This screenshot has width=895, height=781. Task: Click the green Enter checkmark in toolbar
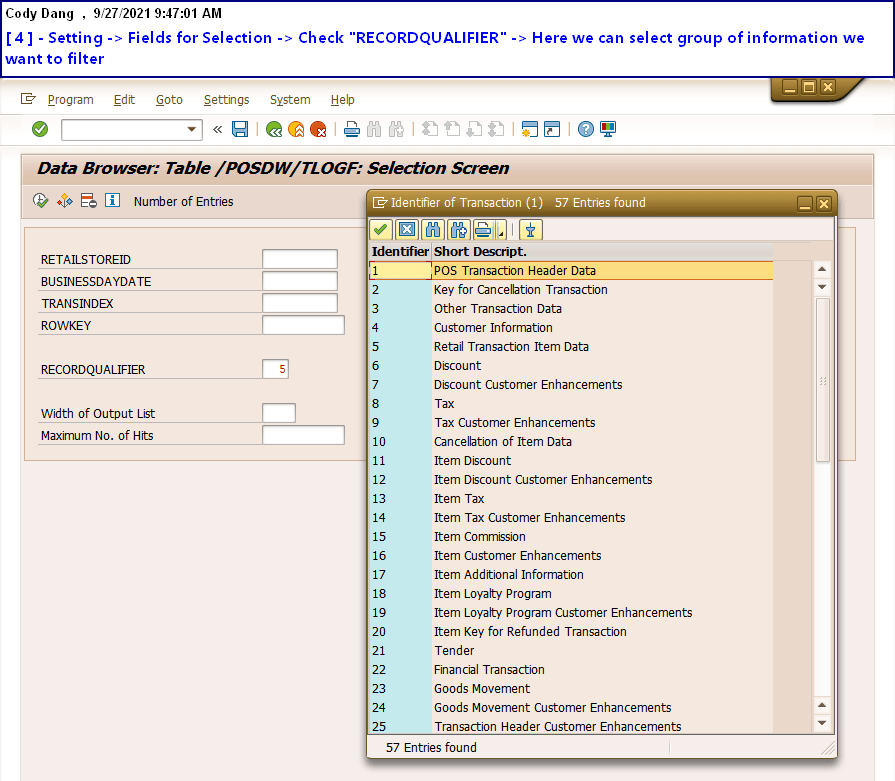pos(40,129)
